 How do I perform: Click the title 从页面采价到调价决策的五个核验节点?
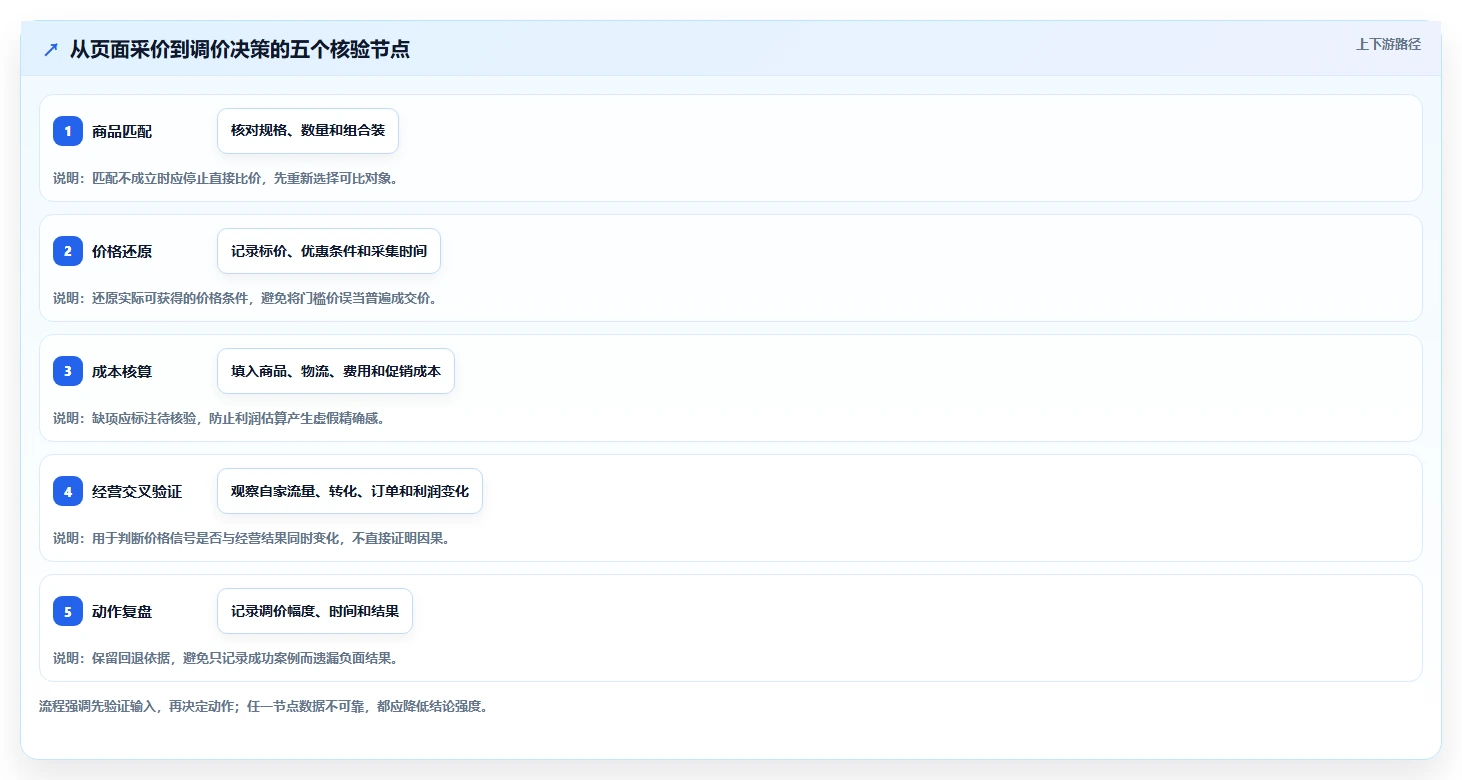point(240,49)
